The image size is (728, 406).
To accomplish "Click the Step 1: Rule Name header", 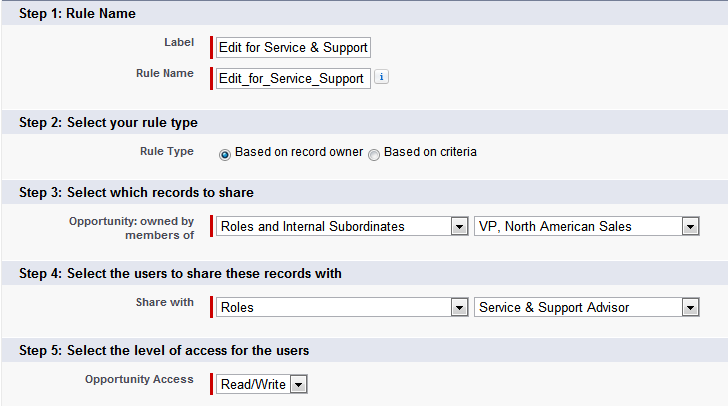I will pos(77,14).
